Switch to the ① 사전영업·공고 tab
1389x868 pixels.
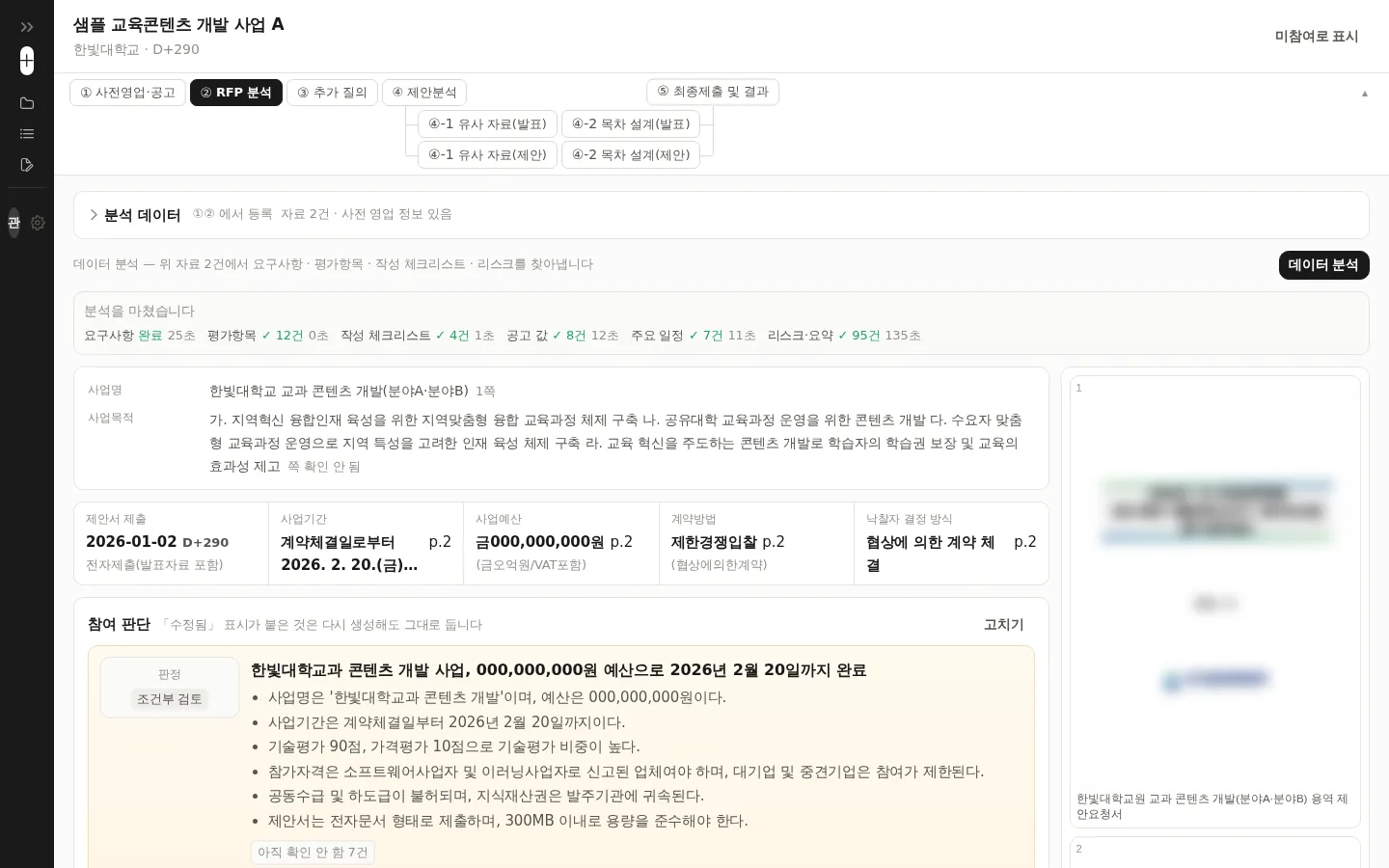127,93
